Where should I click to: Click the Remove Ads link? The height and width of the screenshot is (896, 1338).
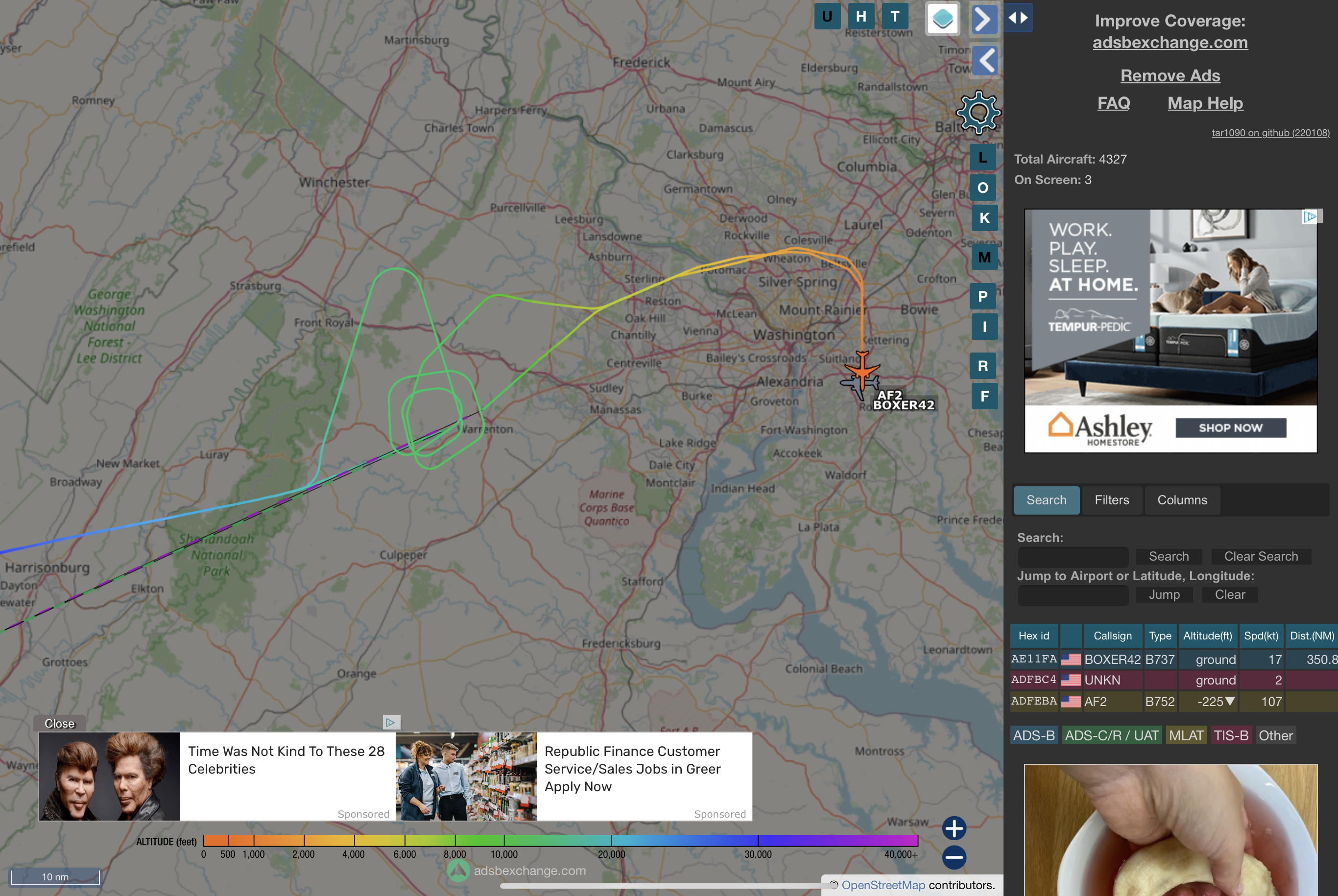[1170, 75]
